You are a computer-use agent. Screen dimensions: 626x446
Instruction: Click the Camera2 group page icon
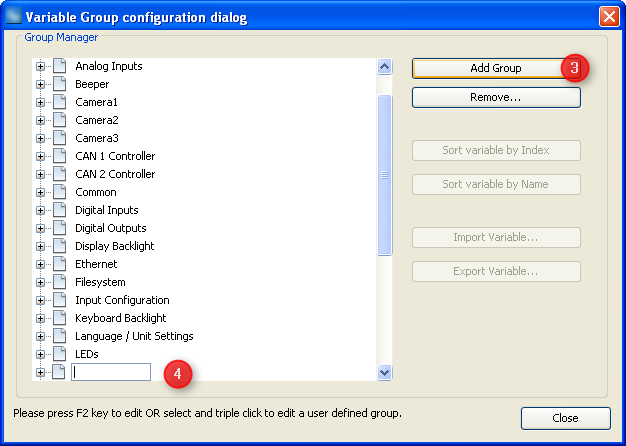coord(58,120)
